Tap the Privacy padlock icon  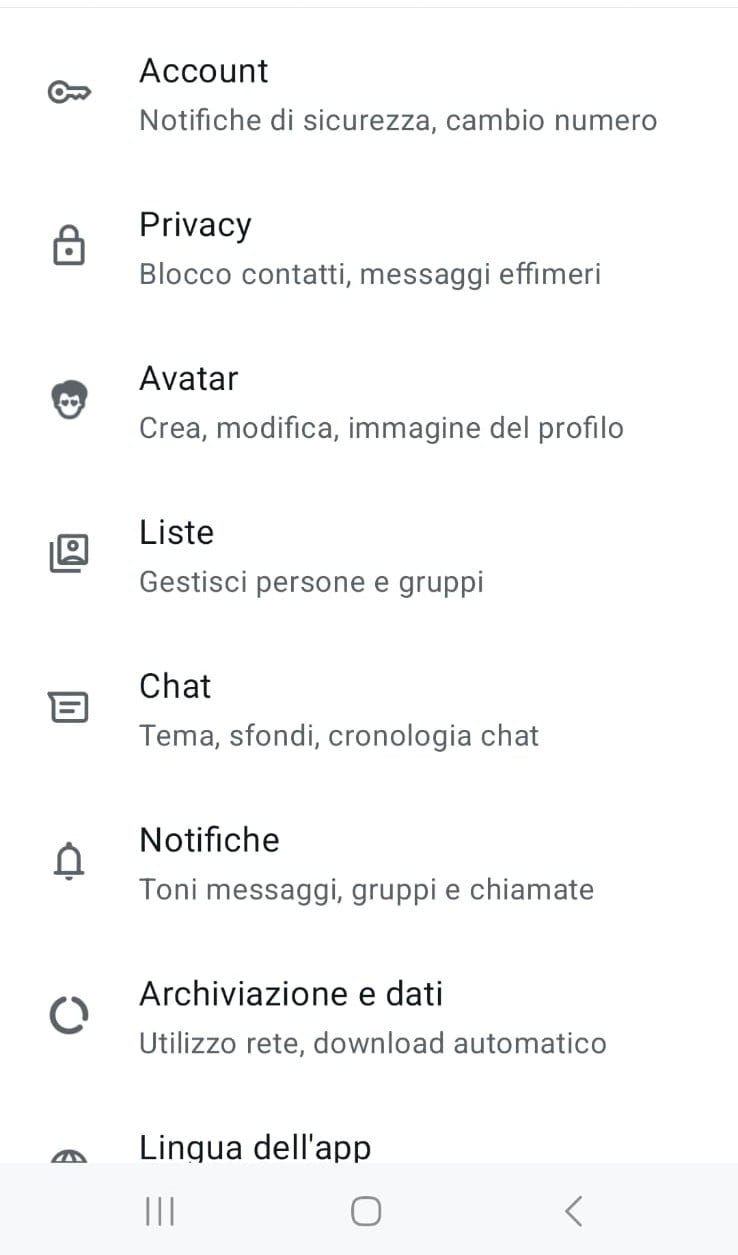click(69, 246)
